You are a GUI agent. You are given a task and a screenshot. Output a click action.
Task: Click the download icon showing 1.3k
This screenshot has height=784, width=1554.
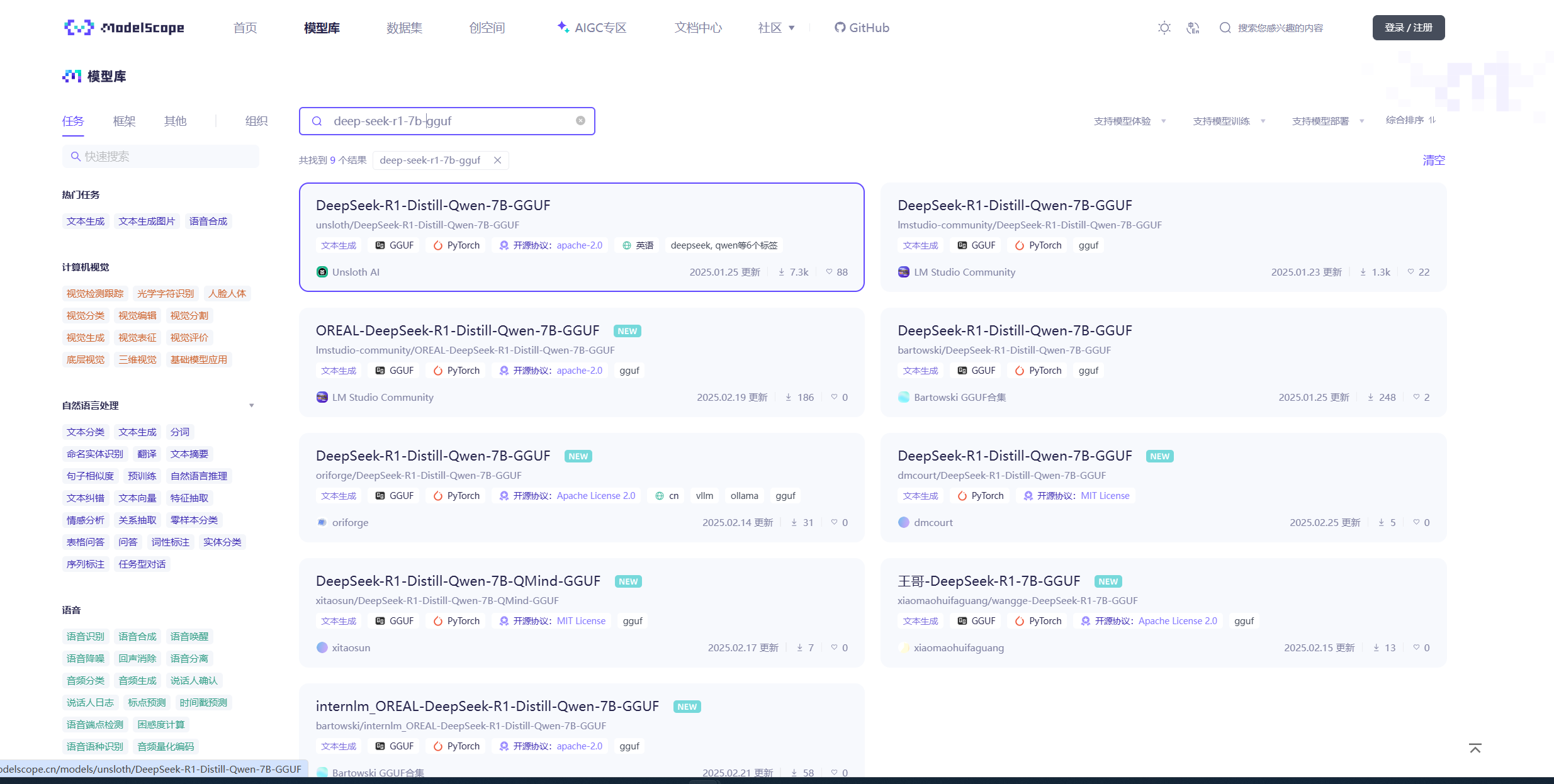(x=1363, y=272)
